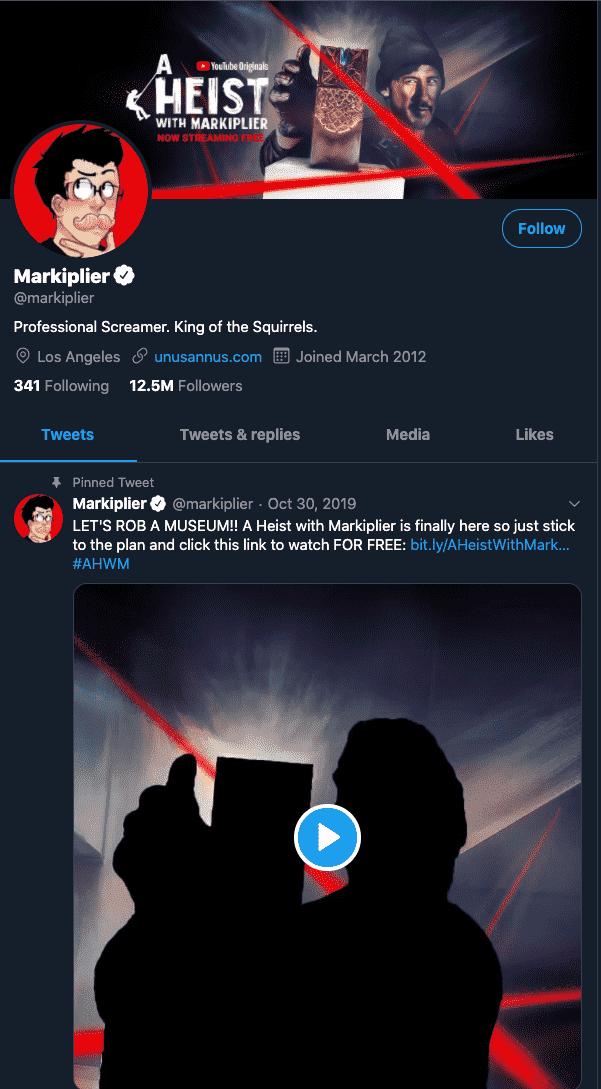Click the verified badge in the pinned tweet header
Viewport: 601px width, 1089px height.
click(x=159, y=503)
